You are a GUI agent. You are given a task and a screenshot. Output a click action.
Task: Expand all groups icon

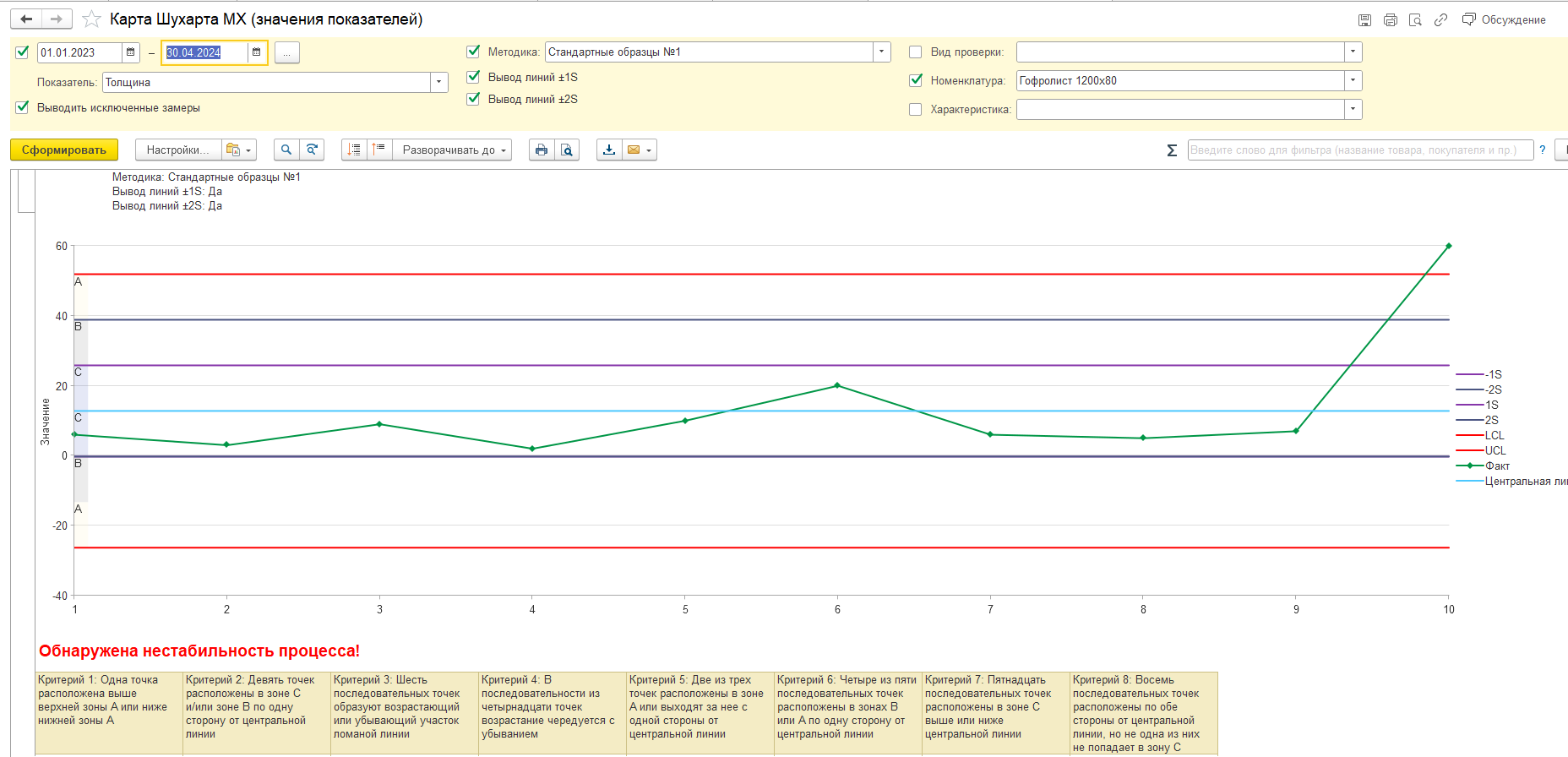pos(379,150)
